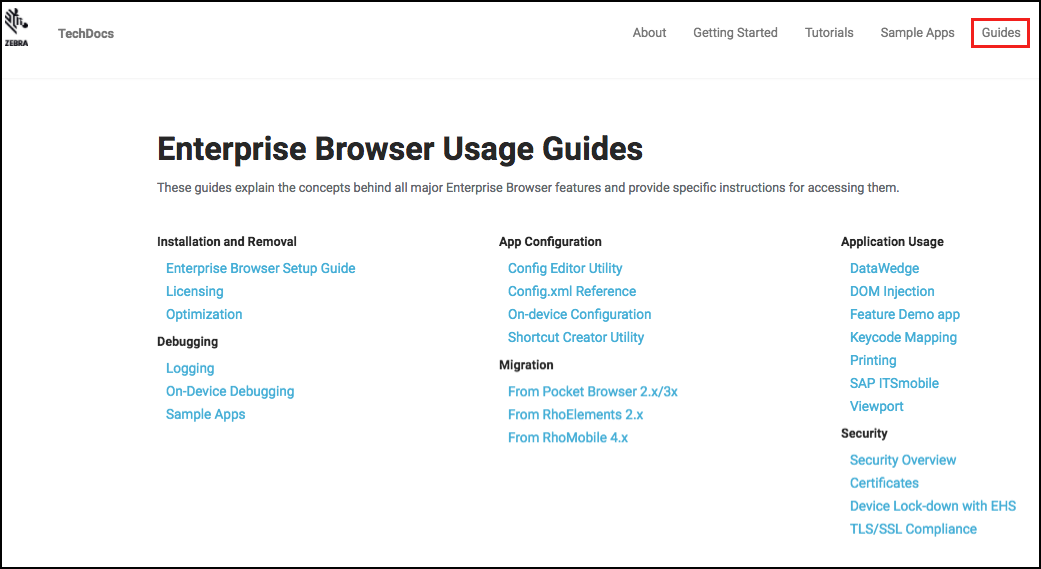The height and width of the screenshot is (569, 1041).
Task: Open Sample Apps under Debugging
Action: [205, 414]
